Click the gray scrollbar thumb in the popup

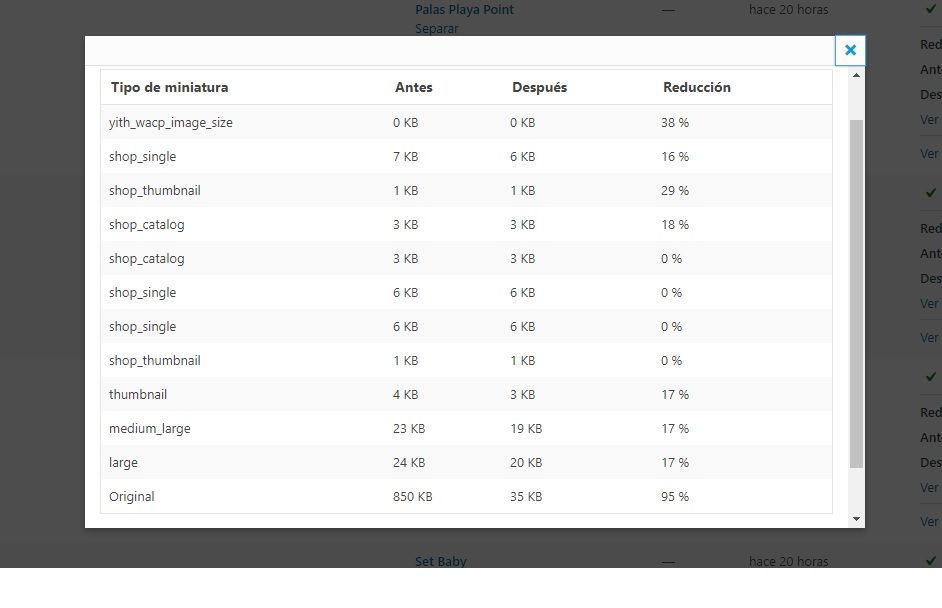[x=856, y=294]
